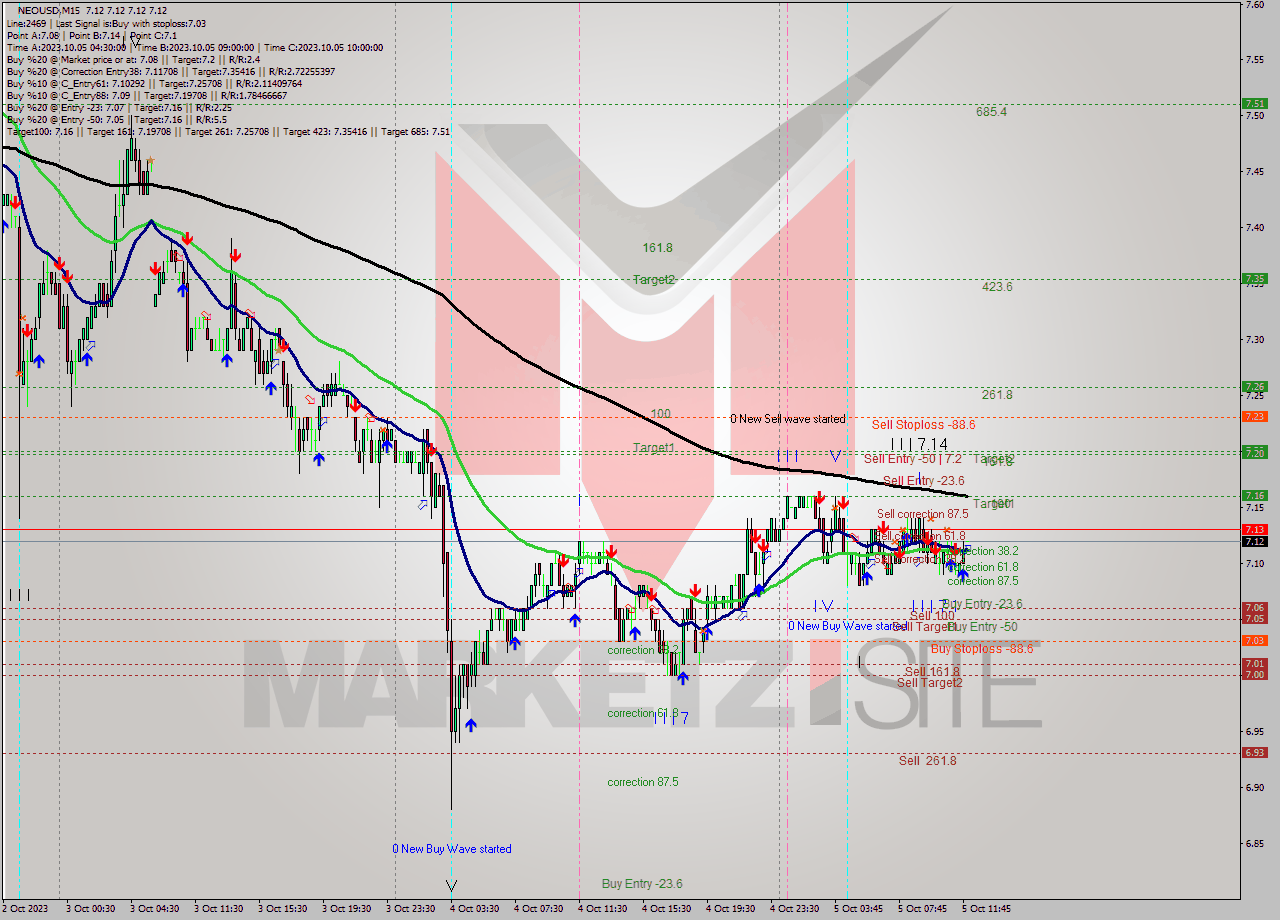Click the 'Buy Entry -50' label
The height and width of the screenshot is (920, 1280).
tap(982, 627)
